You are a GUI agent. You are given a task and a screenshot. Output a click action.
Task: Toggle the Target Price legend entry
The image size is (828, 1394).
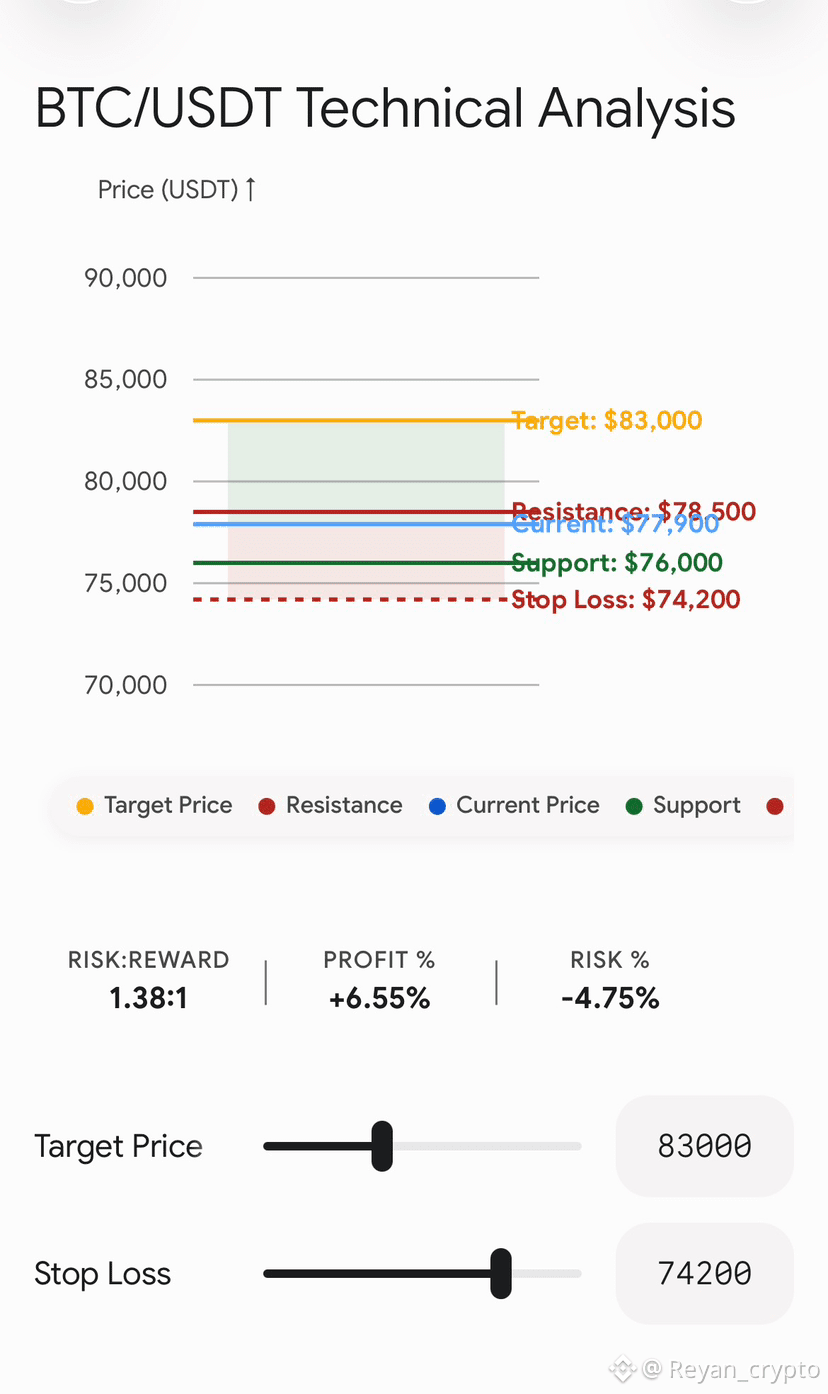tap(155, 806)
